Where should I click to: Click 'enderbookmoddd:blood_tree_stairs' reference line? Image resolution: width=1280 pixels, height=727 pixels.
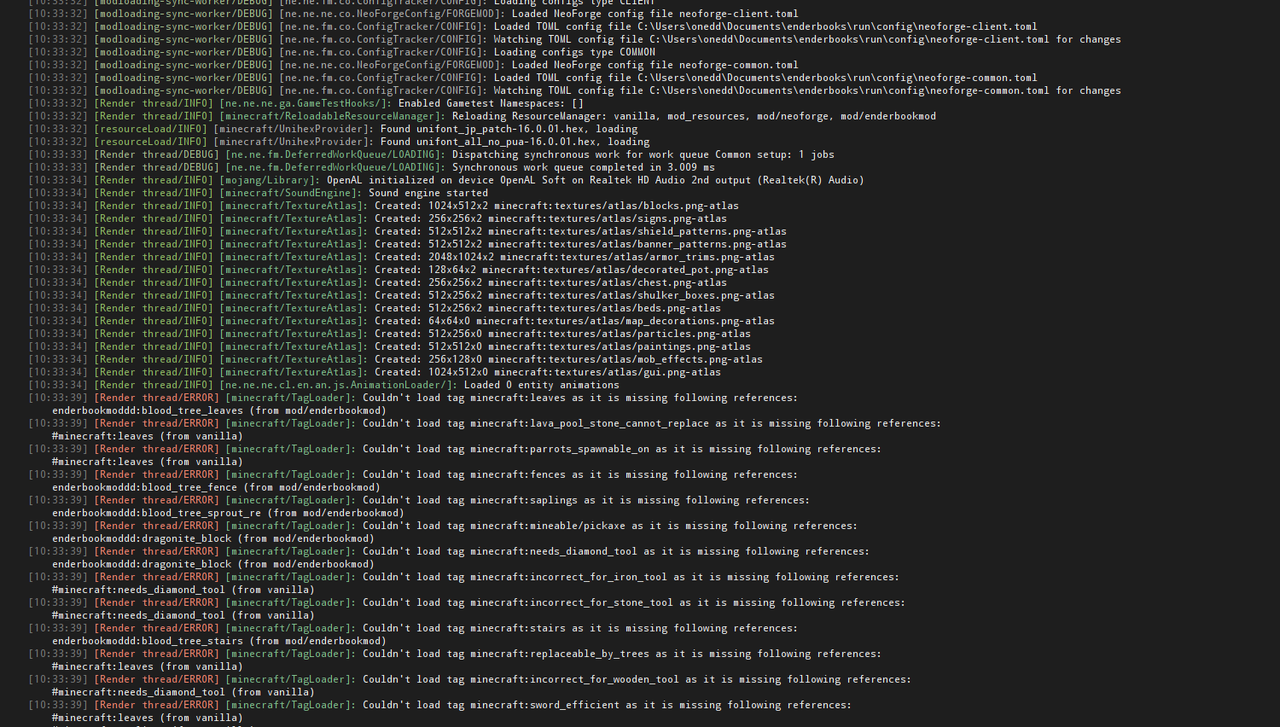pos(219,641)
